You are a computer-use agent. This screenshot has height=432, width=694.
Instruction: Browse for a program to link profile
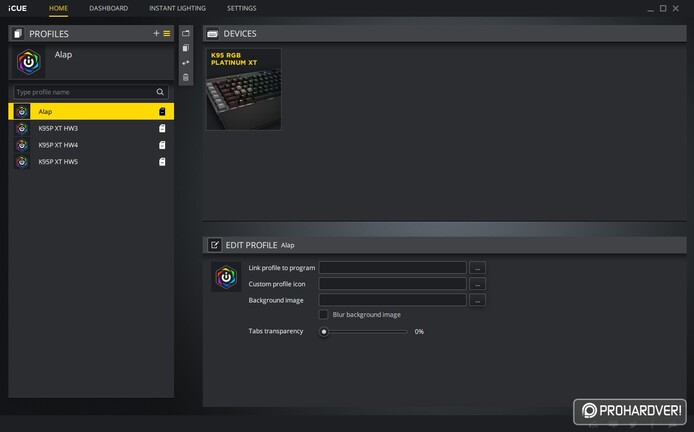[477, 267]
